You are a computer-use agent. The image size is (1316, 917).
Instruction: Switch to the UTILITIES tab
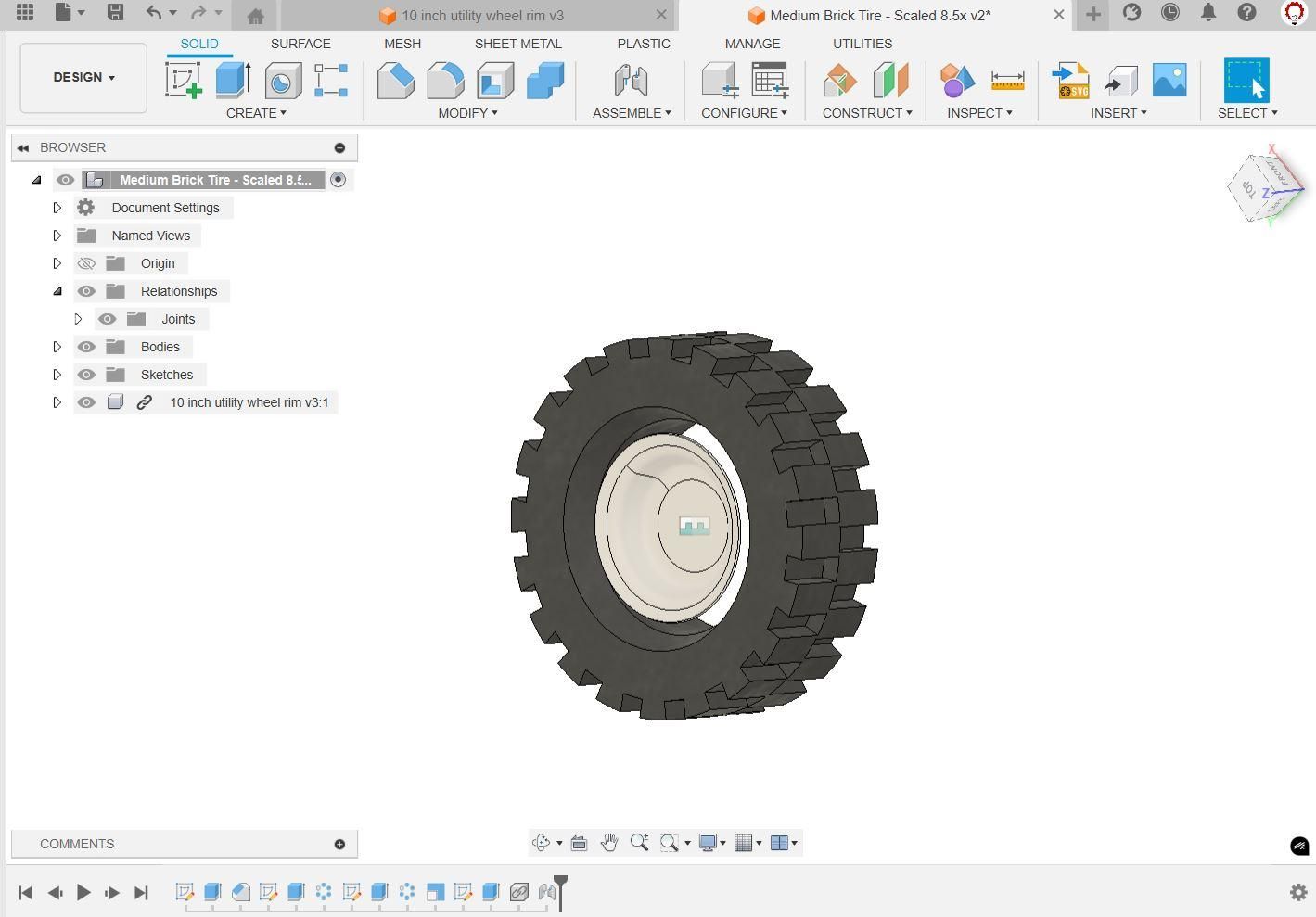pos(862,44)
